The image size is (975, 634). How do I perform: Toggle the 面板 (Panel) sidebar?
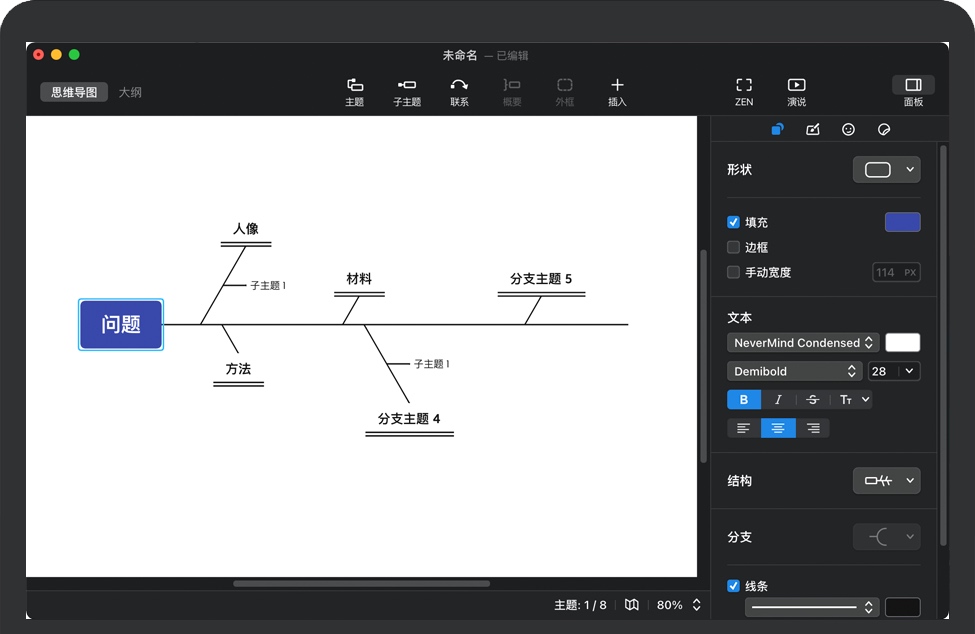(x=913, y=91)
